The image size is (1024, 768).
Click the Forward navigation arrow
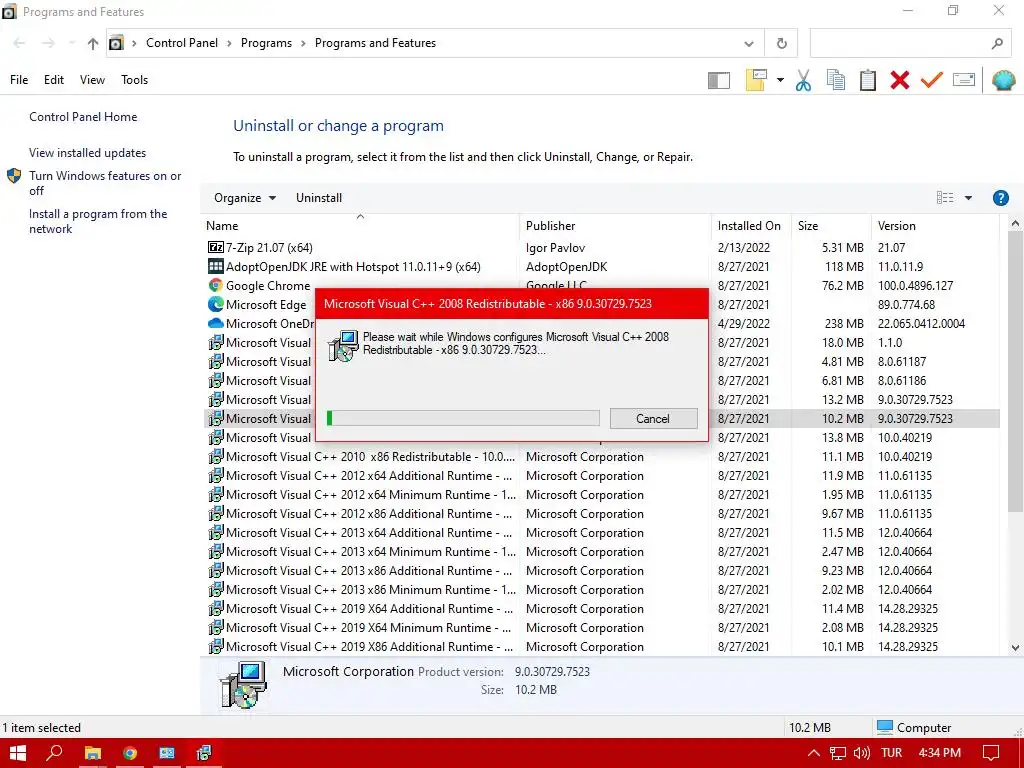(x=48, y=44)
